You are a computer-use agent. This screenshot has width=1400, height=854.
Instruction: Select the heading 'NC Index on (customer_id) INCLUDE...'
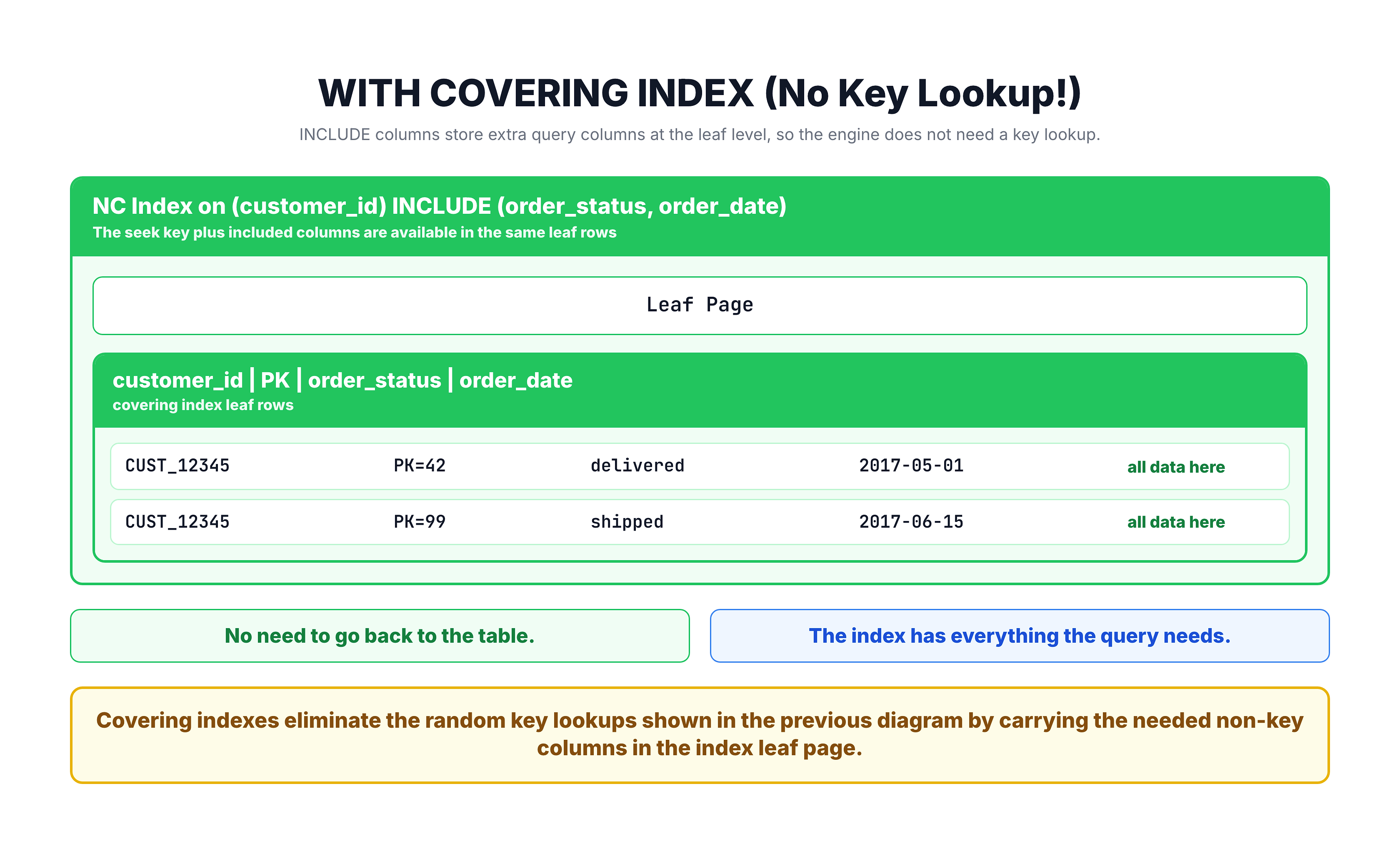[439, 206]
